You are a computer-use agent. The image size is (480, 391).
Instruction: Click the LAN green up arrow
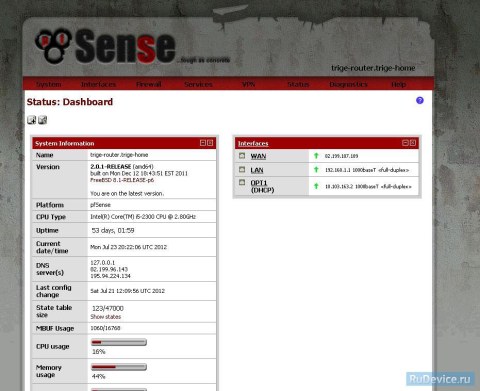point(316,170)
